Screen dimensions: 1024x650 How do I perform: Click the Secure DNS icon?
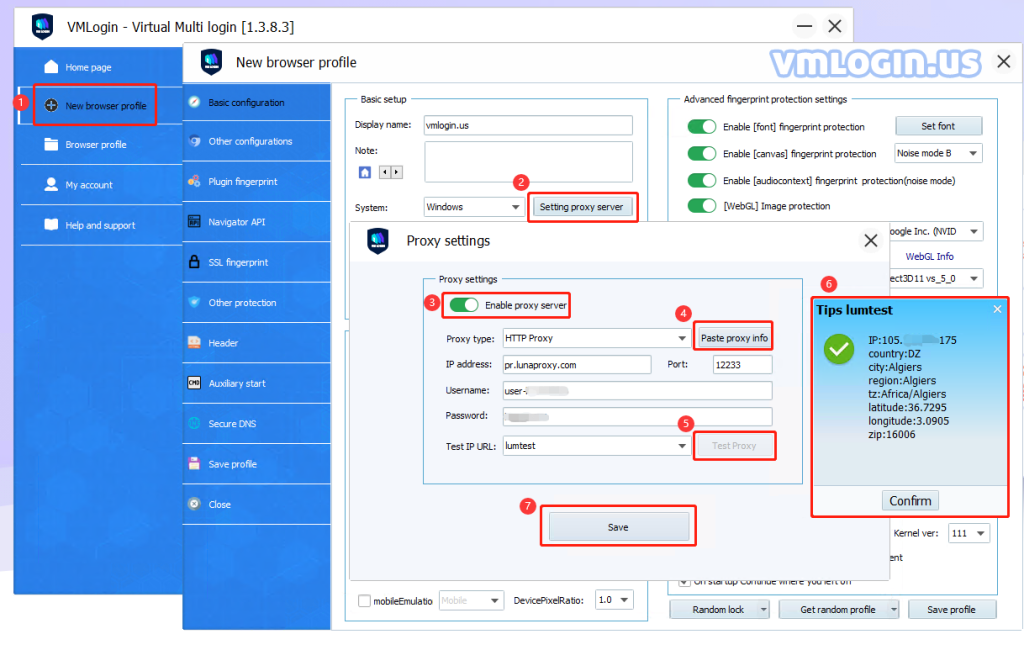[194, 423]
